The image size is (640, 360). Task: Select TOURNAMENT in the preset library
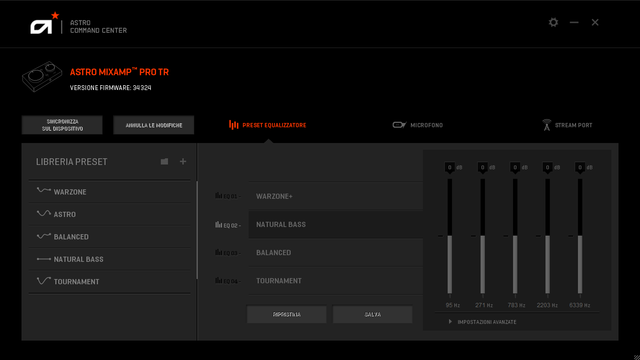tap(109, 281)
